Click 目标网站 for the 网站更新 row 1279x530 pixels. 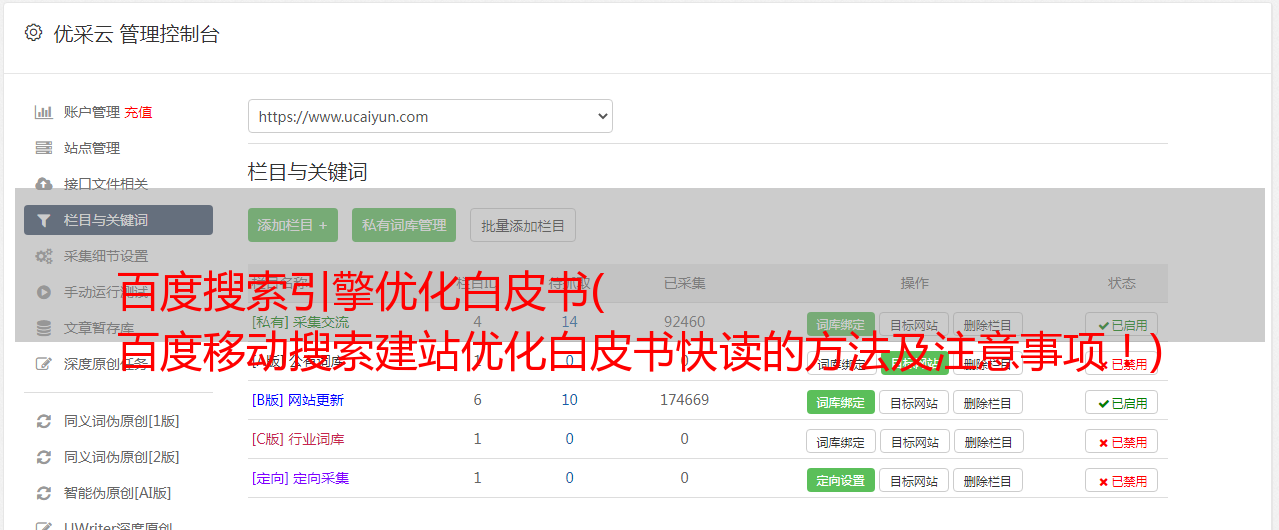[914, 402]
